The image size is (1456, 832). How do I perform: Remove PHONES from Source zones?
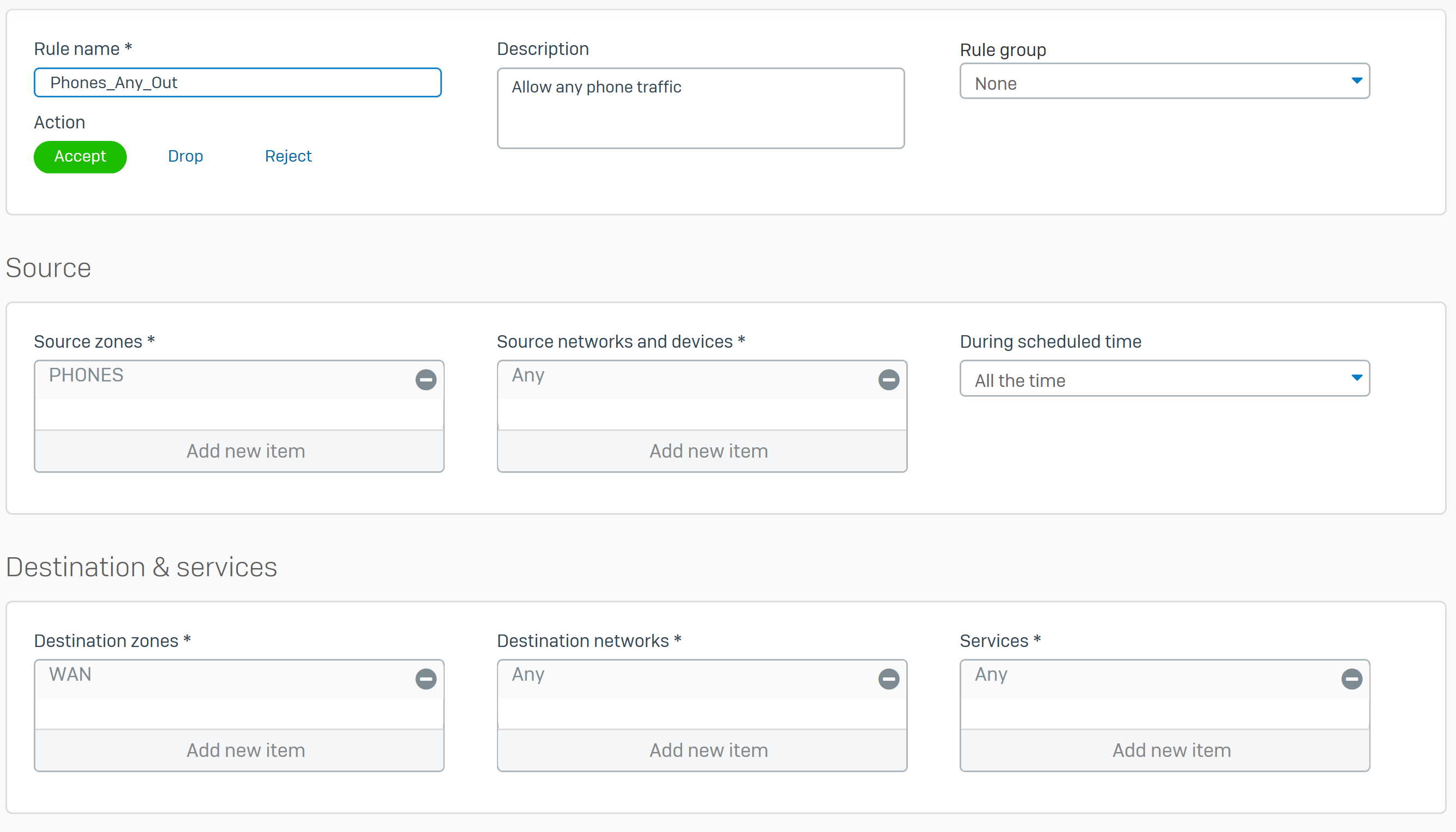(x=426, y=379)
